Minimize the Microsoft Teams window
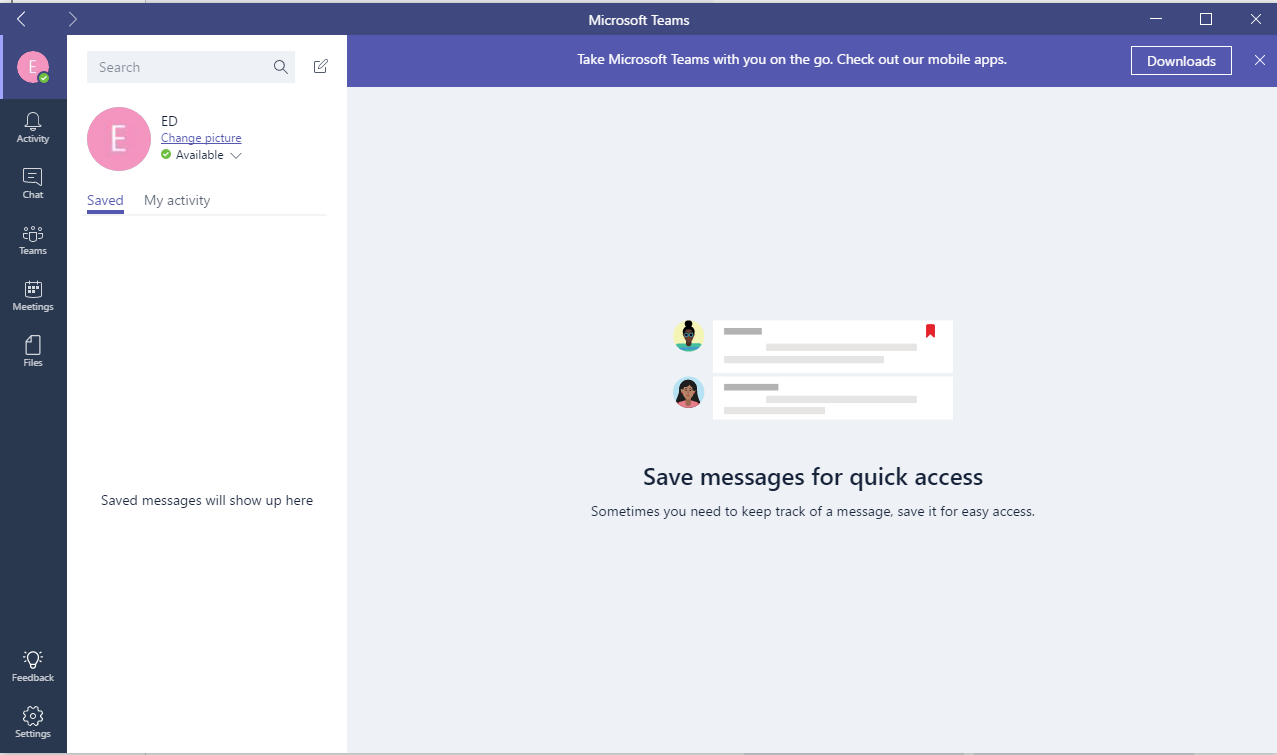The width and height of the screenshot is (1277, 755). (x=1155, y=19)
